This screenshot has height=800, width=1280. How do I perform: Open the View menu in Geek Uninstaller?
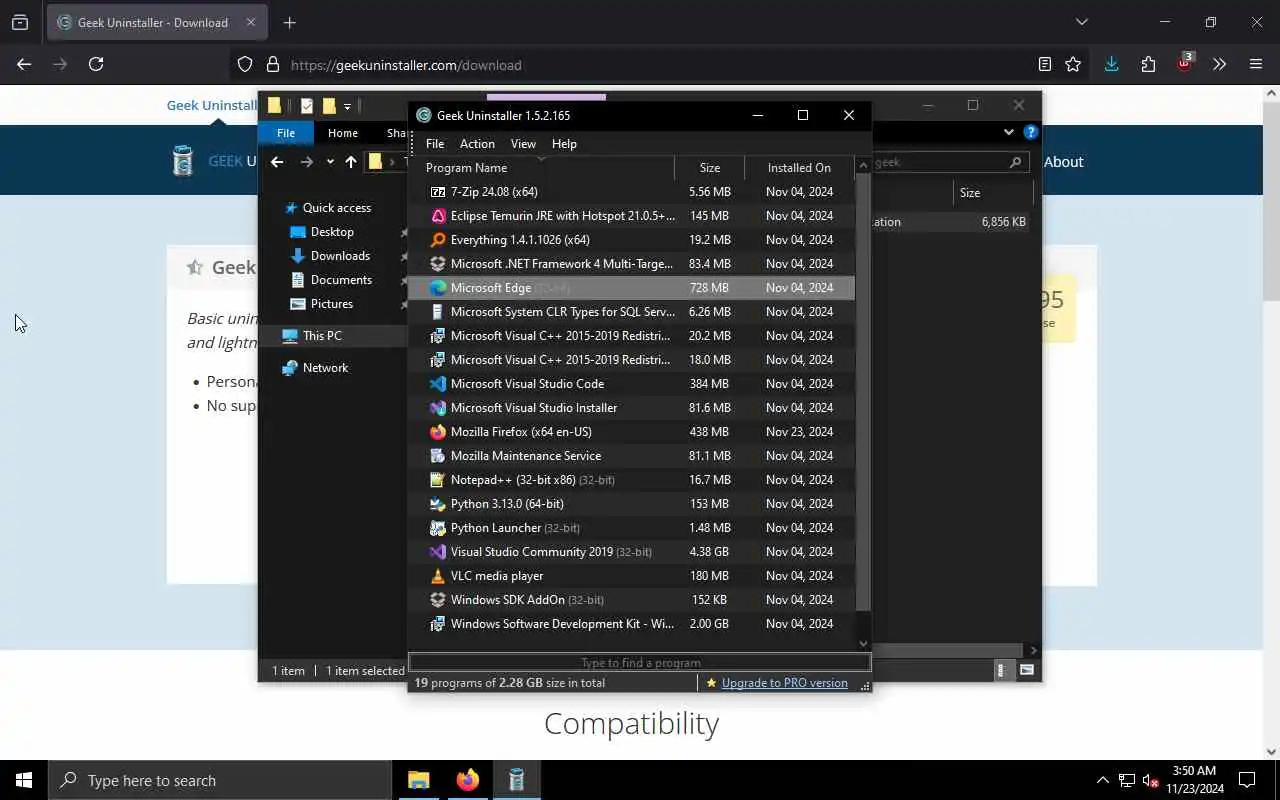coord(523,143)
